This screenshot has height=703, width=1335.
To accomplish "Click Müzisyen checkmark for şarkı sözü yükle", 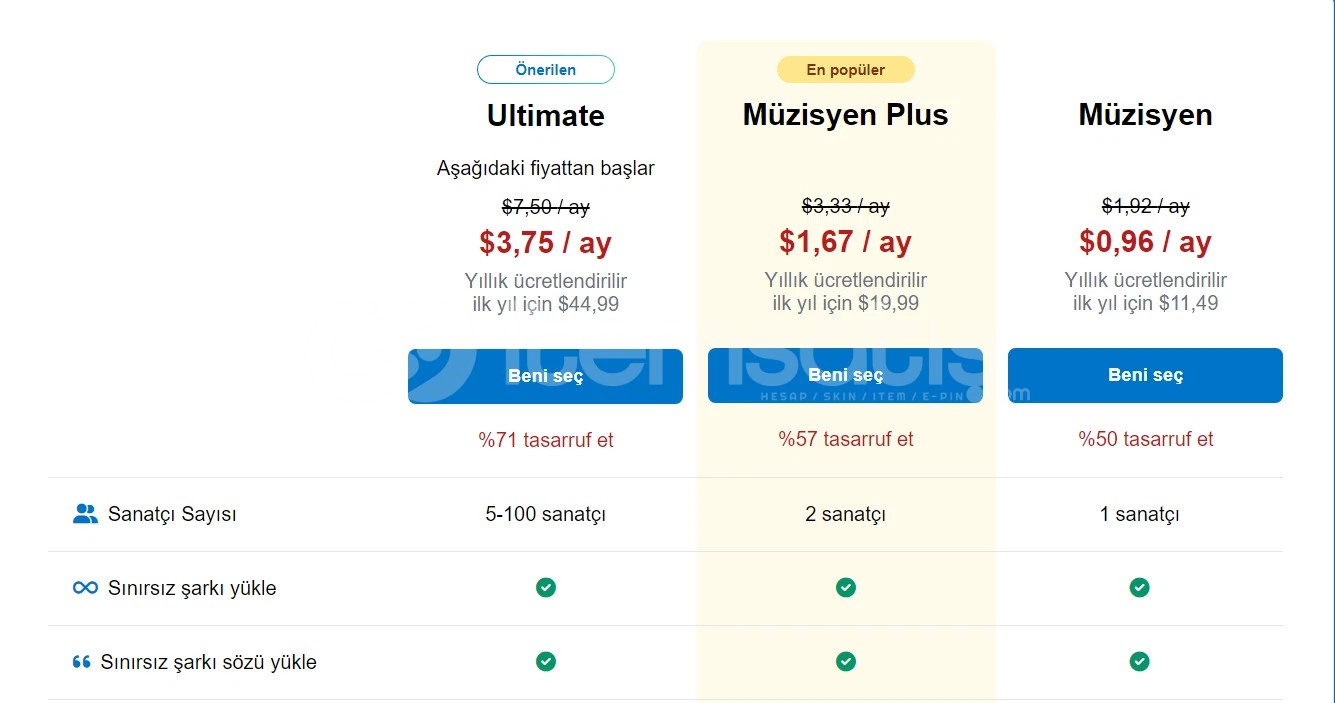I will coord(1139,661).
